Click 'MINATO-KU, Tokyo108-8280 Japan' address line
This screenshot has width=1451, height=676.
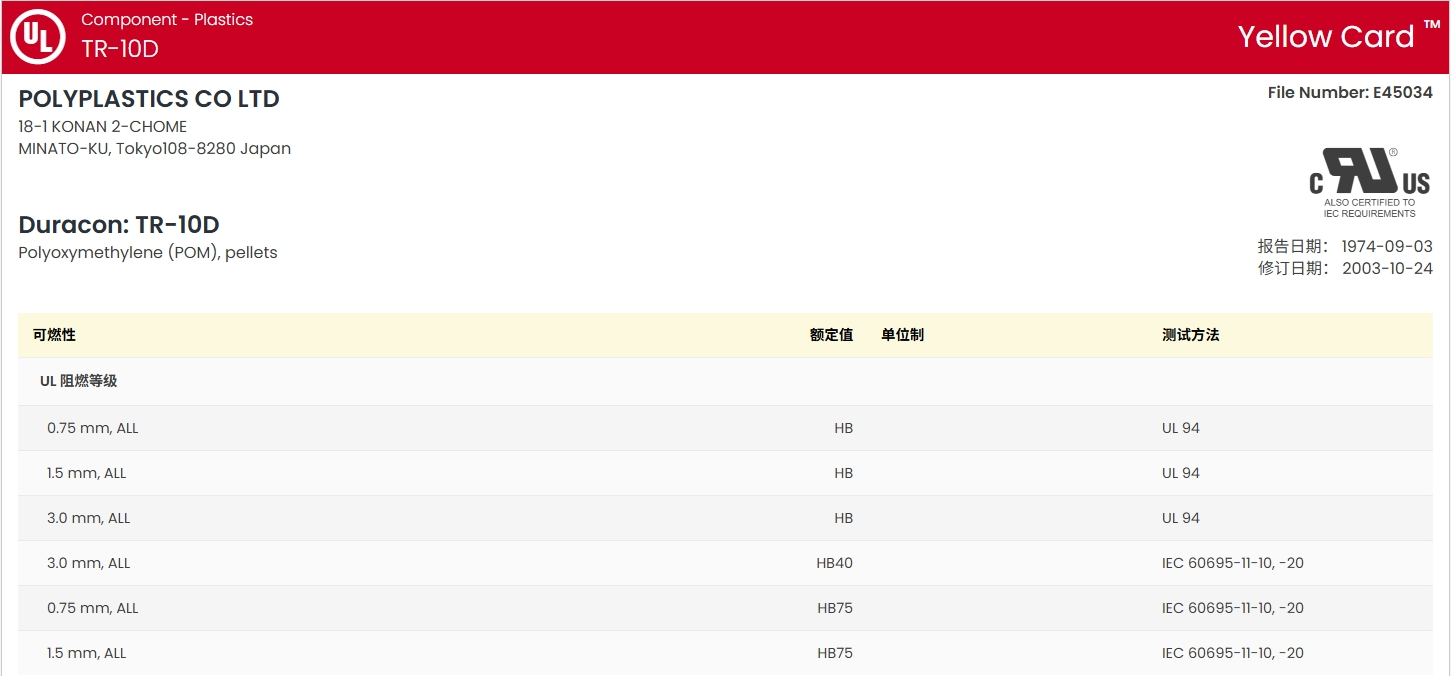pos(155,149)
